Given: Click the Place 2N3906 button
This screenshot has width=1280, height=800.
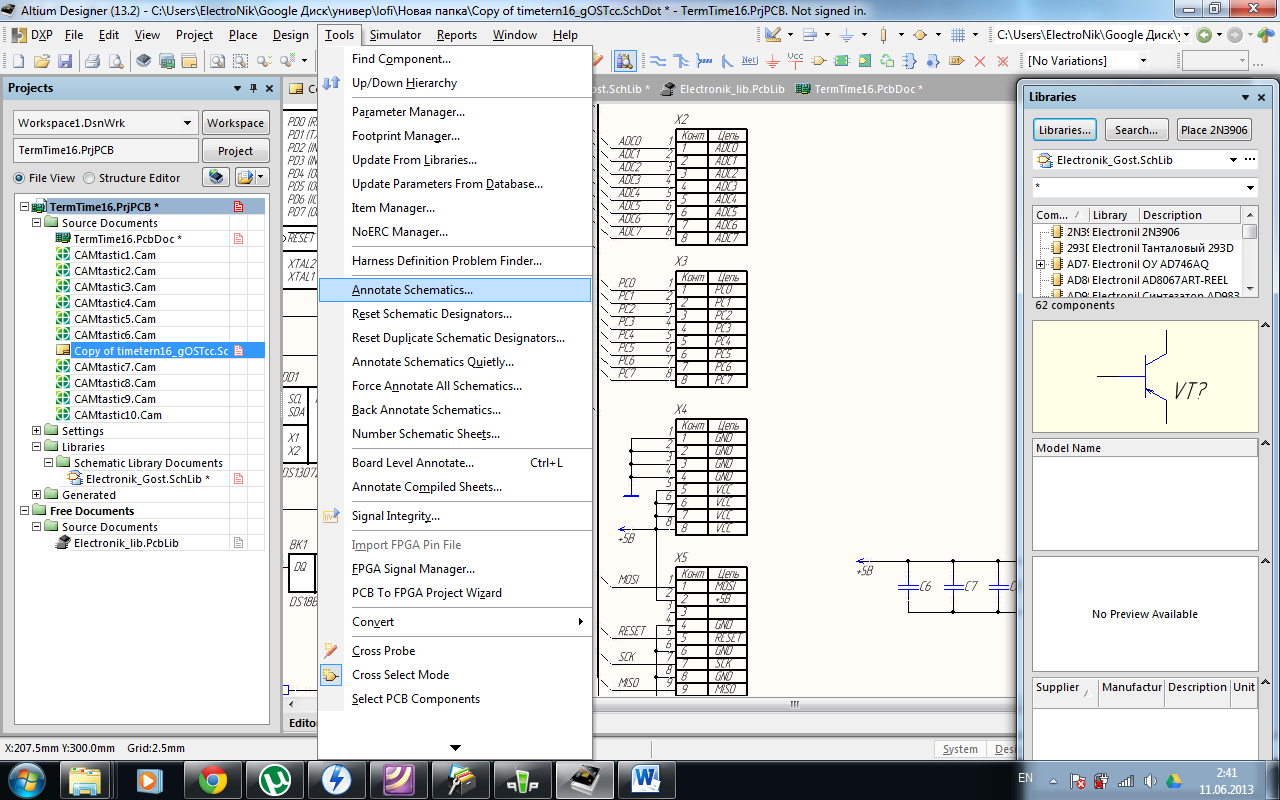Looking at the screenshot, I should point(1214,130).
